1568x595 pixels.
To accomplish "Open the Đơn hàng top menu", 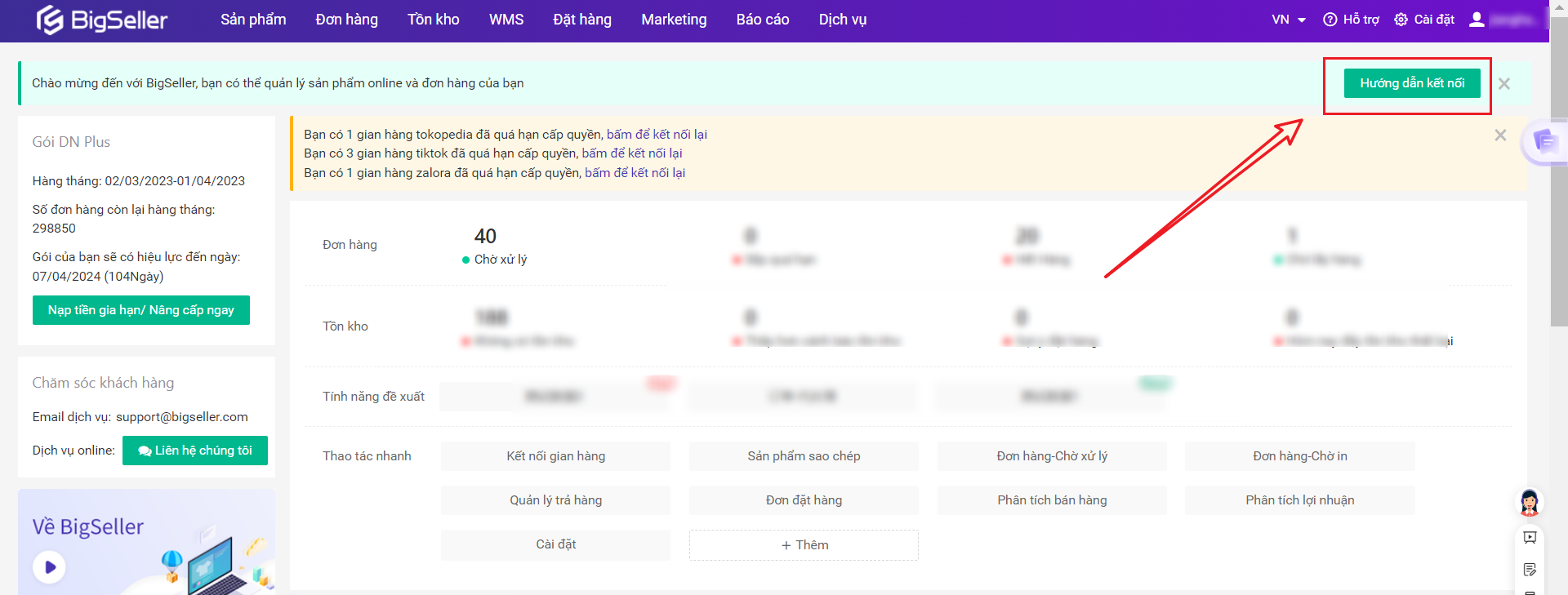I will tap(347, 20).
